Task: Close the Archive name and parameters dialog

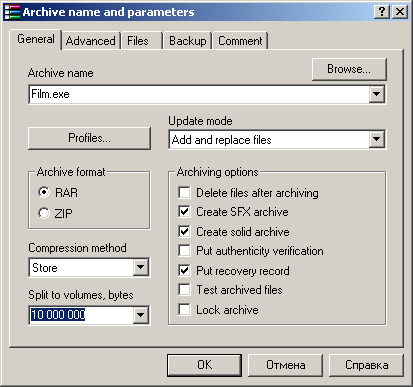Action: [x=400, y=12]
